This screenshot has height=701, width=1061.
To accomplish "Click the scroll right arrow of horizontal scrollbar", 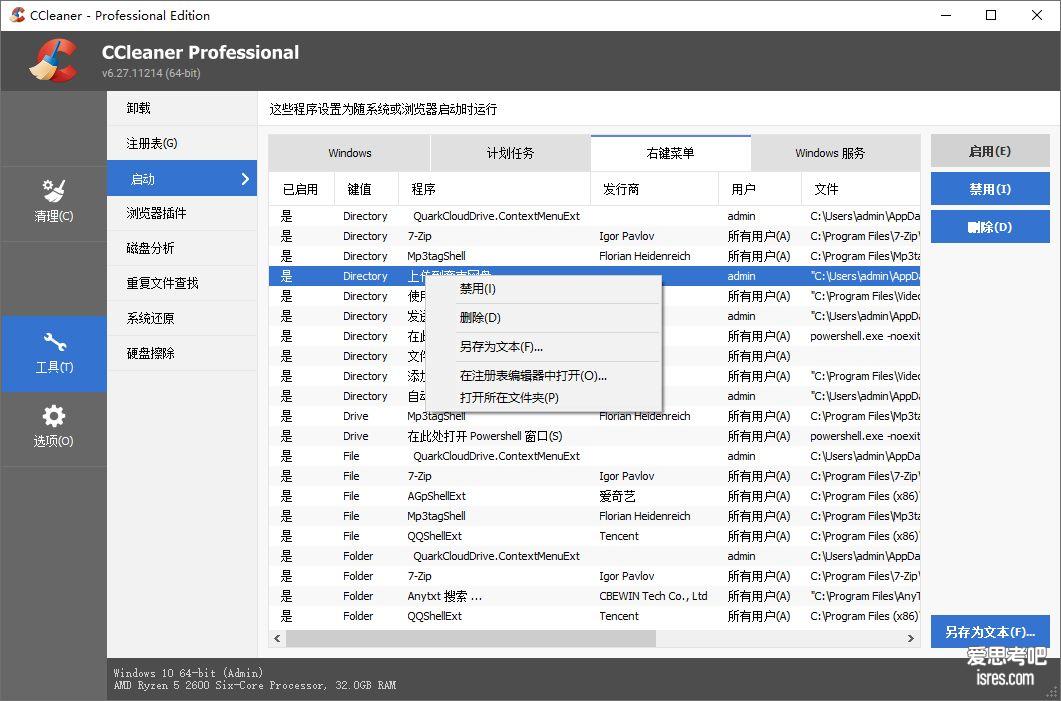I will click(x=911, y=638).
